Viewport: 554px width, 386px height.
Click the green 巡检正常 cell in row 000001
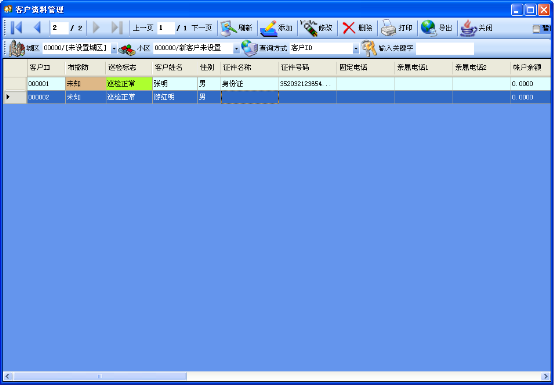point(129,84)
